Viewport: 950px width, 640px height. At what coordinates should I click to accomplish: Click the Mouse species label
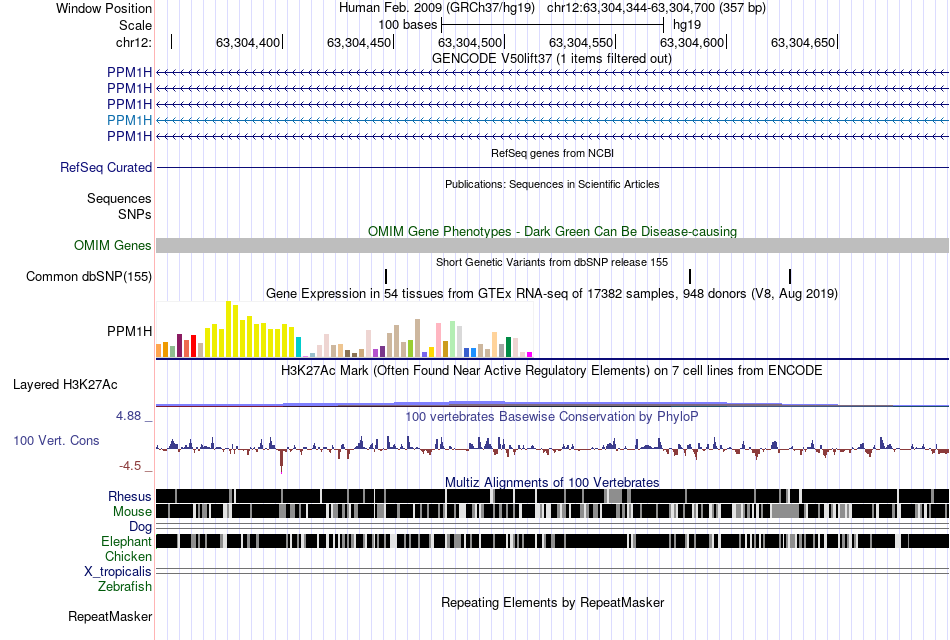point(132,512)
